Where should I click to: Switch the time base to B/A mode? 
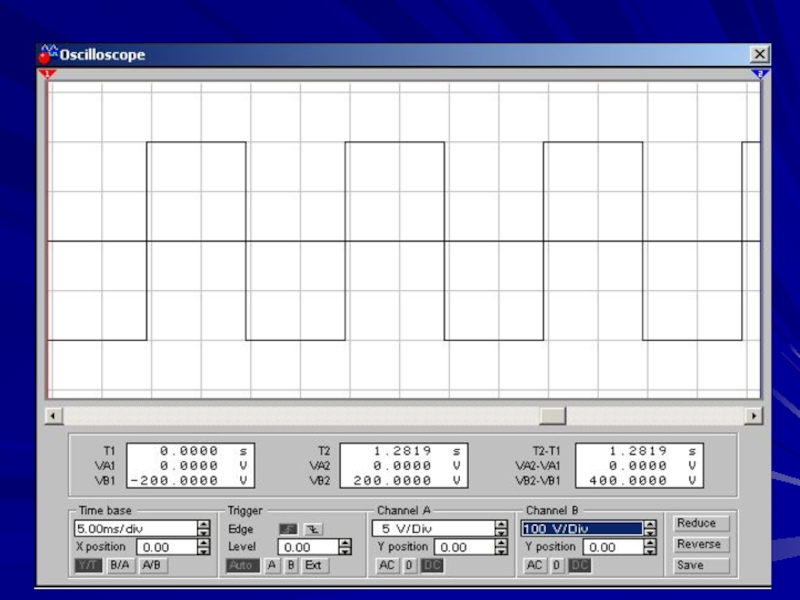pos(120,565)
